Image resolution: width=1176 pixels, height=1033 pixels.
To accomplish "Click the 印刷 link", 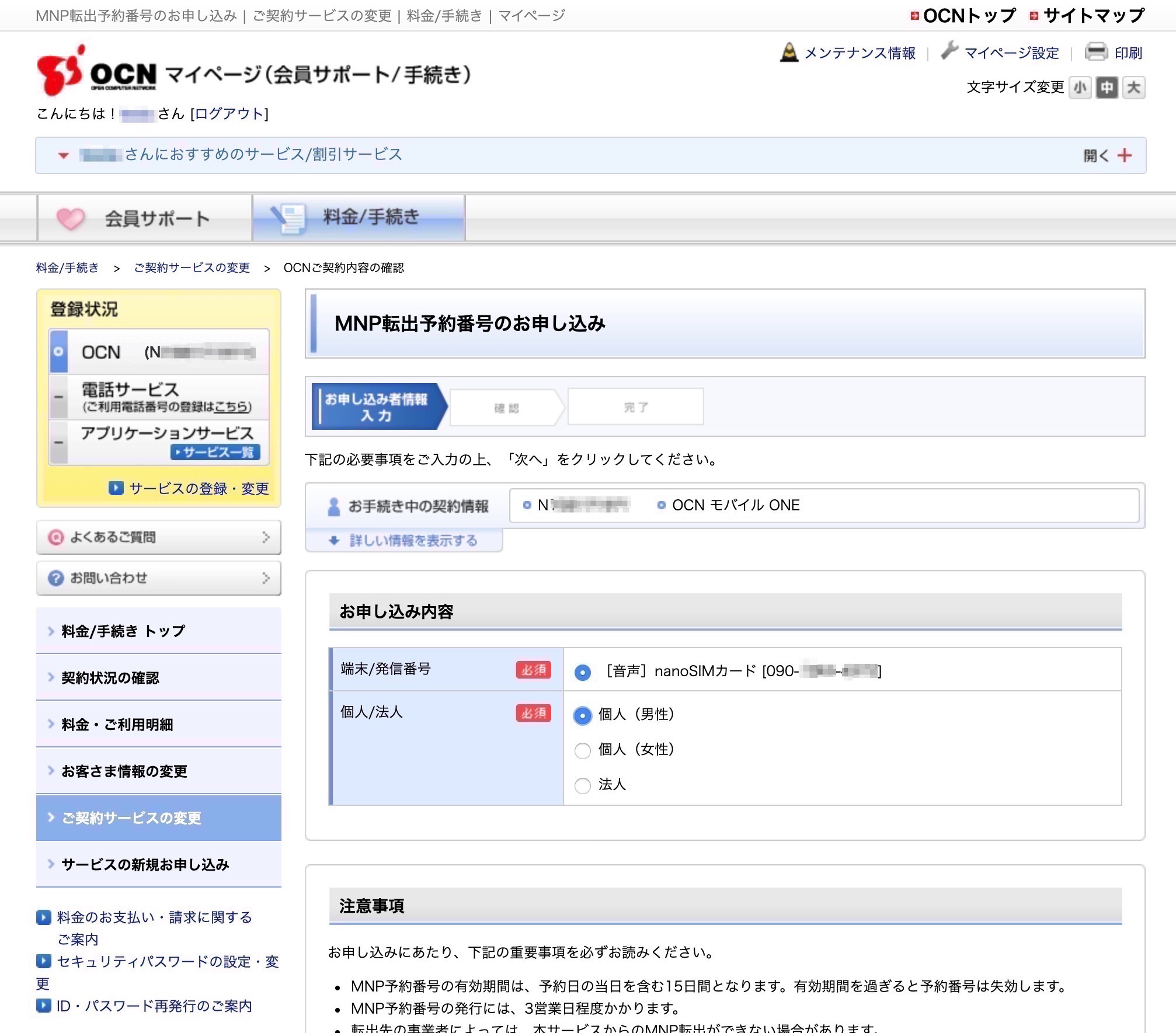I will click(1128, 53).
